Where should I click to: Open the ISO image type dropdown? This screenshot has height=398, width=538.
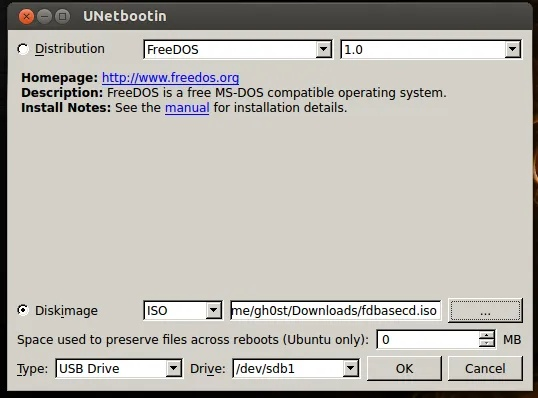183,311
